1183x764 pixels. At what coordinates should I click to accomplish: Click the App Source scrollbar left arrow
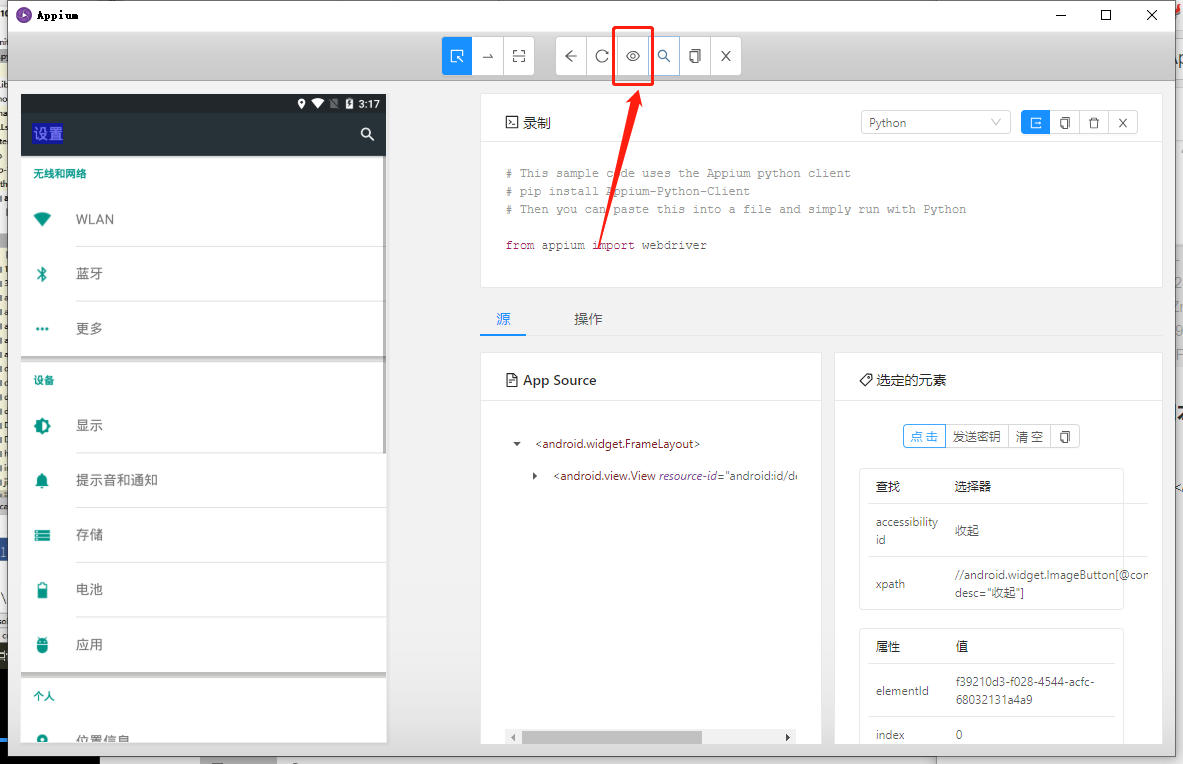coord(513,737)
